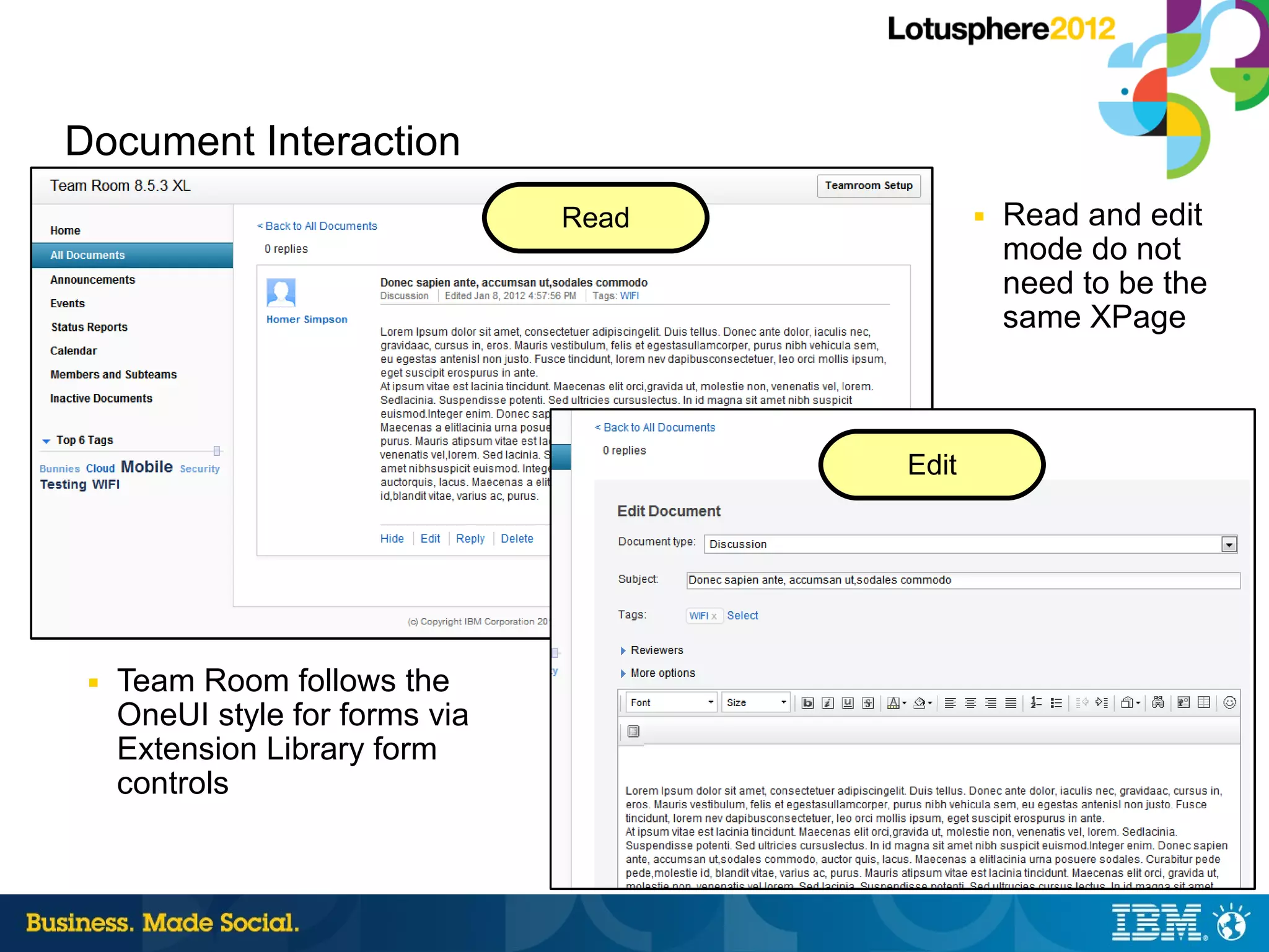Select All Documents in the sidebar
Viewport: 1269px width, 952px height.
(x=133, y=255)
